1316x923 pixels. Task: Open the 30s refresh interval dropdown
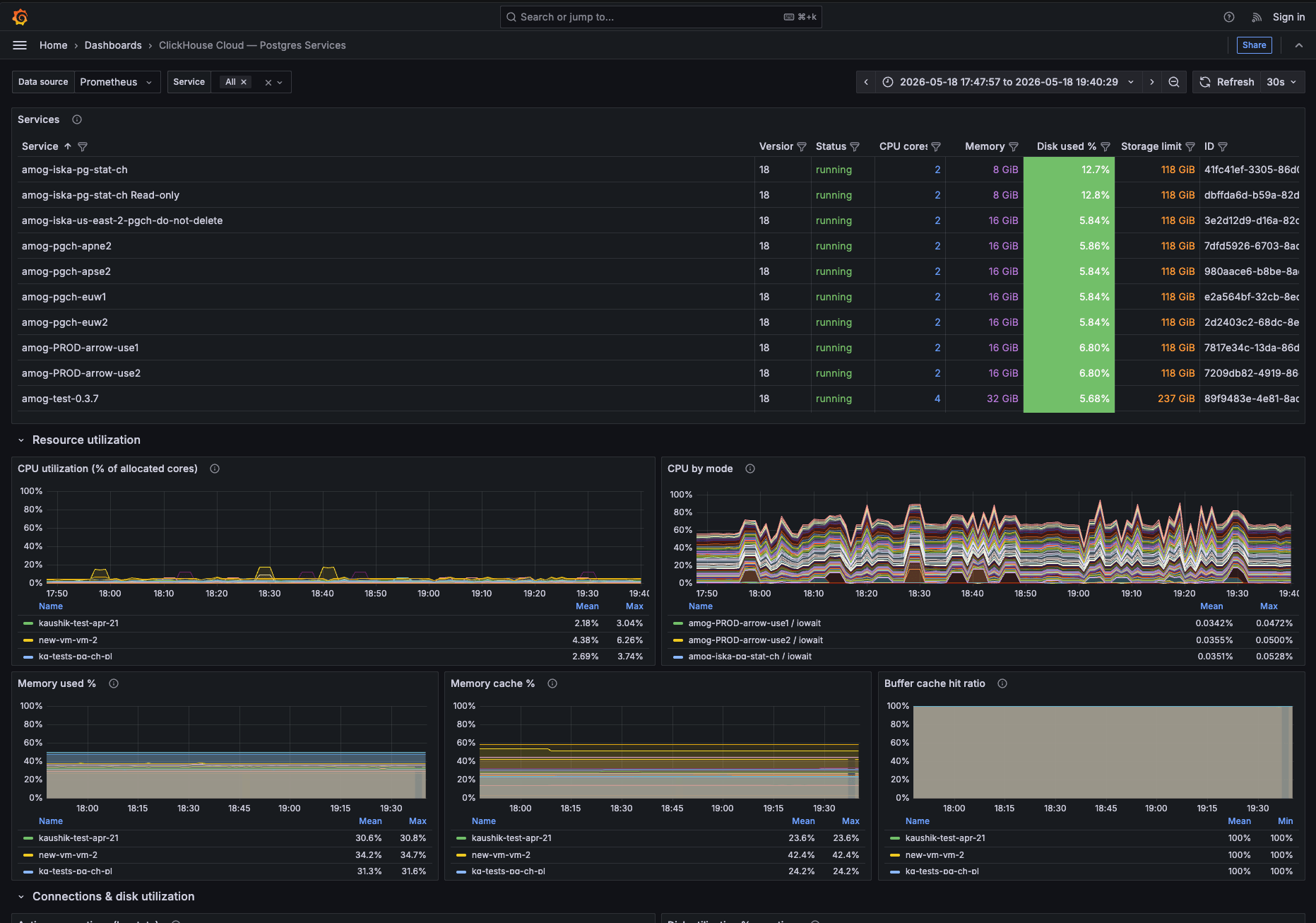(x=1281, y=82)
